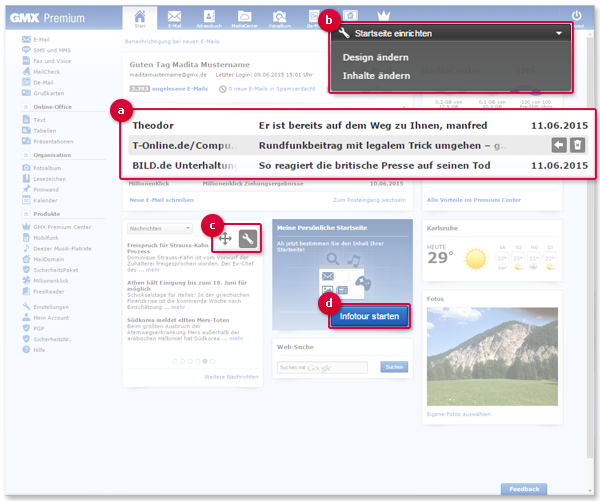Open Grußkarten in sidebar
Viewport: 600px width, 501px height.
pyautogui.click(x=43, y=93)
